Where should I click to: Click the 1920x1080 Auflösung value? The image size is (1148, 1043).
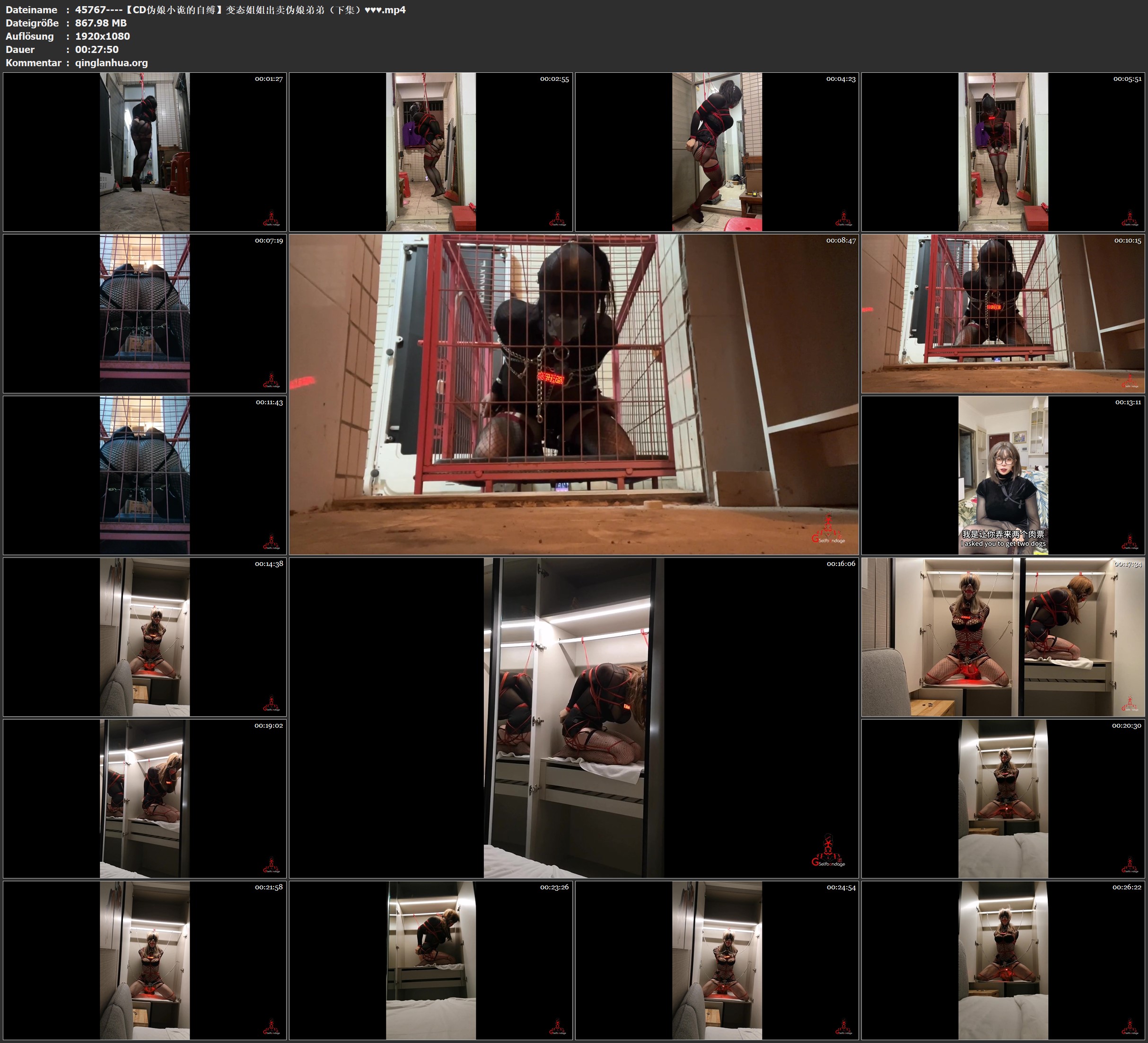(103, 36)
